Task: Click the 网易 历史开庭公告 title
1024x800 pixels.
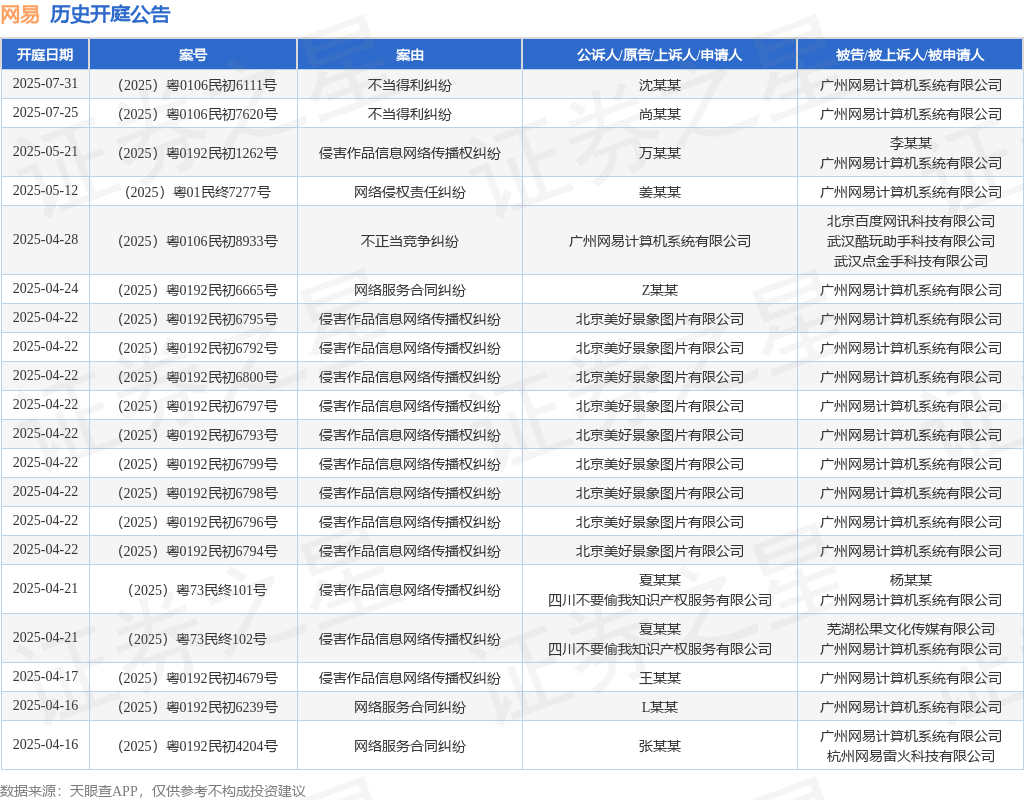Action: coord(86,14)
